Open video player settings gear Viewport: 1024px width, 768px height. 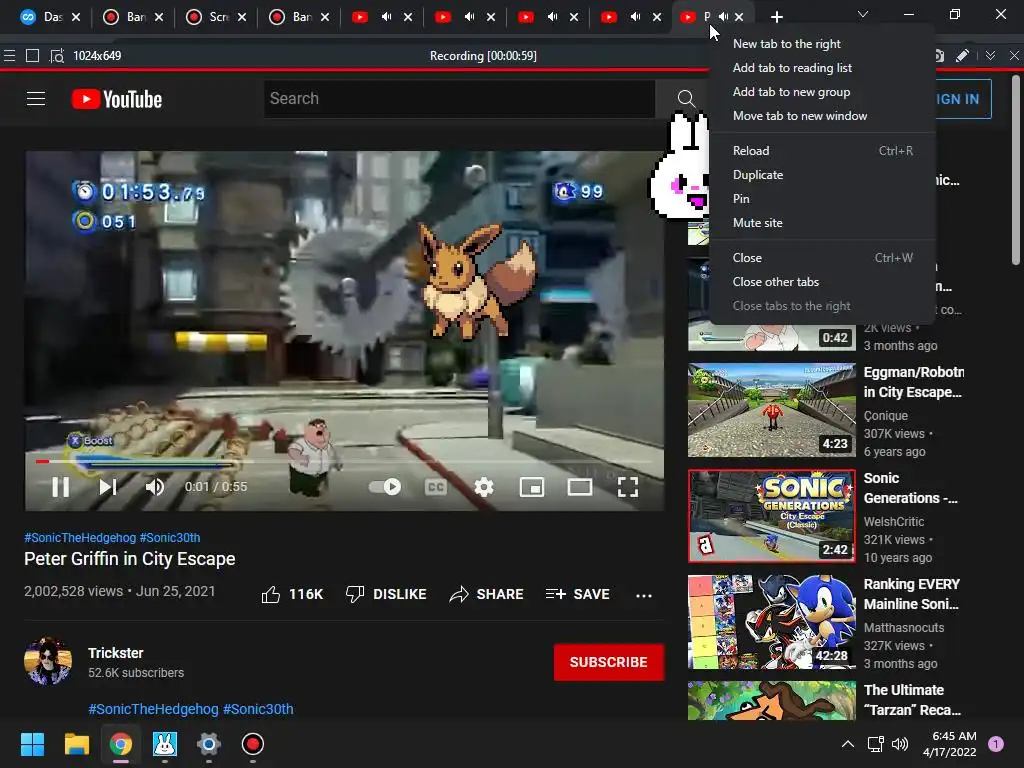pyautogui.click(x=484, y=487)
